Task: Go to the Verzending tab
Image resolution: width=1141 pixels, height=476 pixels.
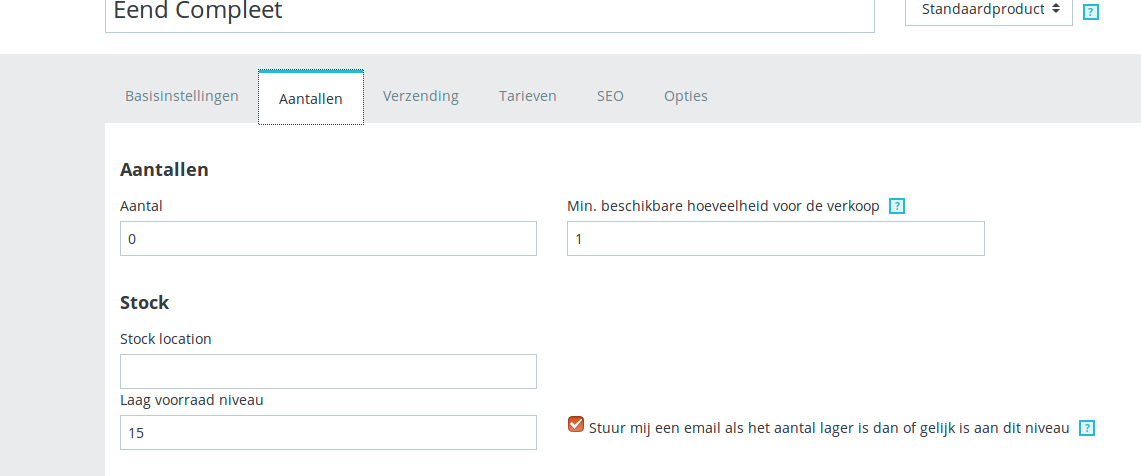Action: click(421, 96)
